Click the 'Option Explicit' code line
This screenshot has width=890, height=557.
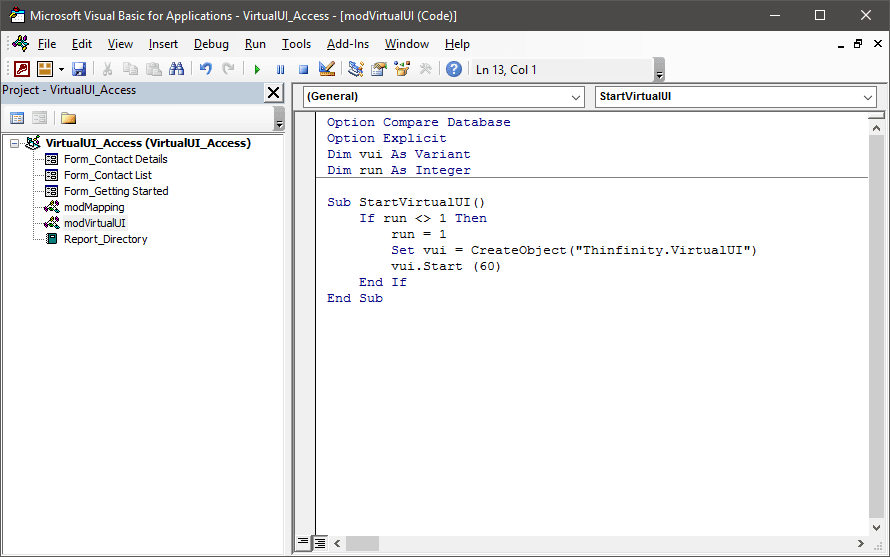[387, 138]
